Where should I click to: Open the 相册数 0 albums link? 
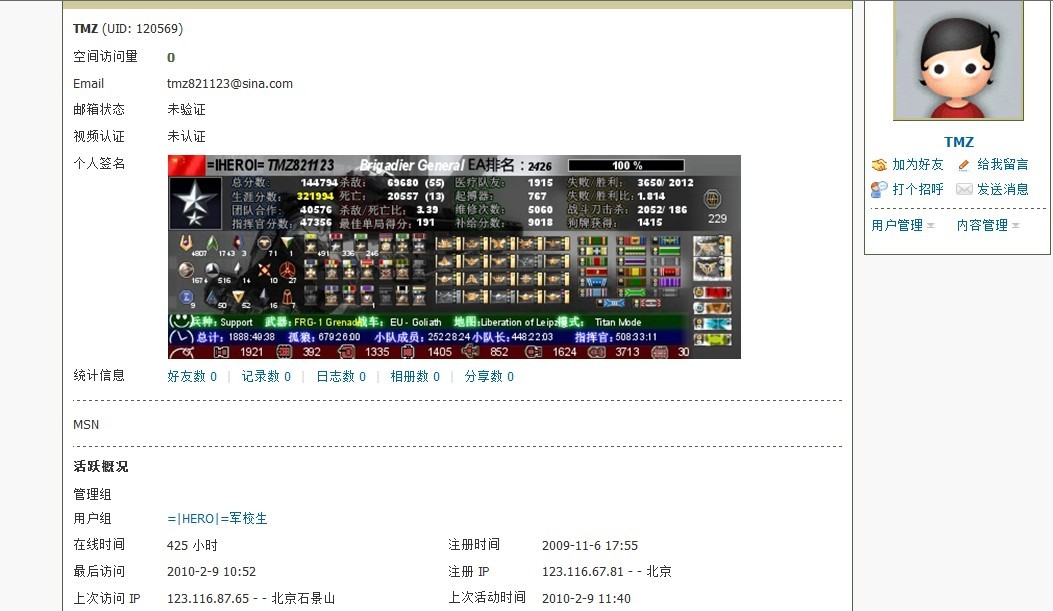(415, 377)
